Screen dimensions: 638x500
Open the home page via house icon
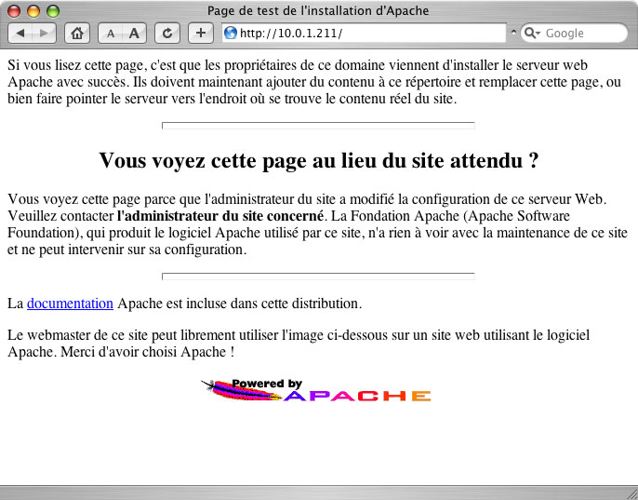point(77,33)
